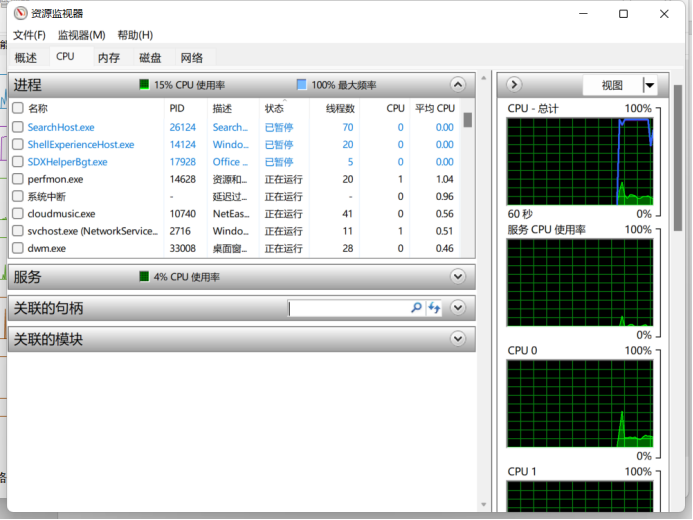Click the main pane scroll up arrow
The height and width of the screenshot is (520, 693).
point(484,78)
